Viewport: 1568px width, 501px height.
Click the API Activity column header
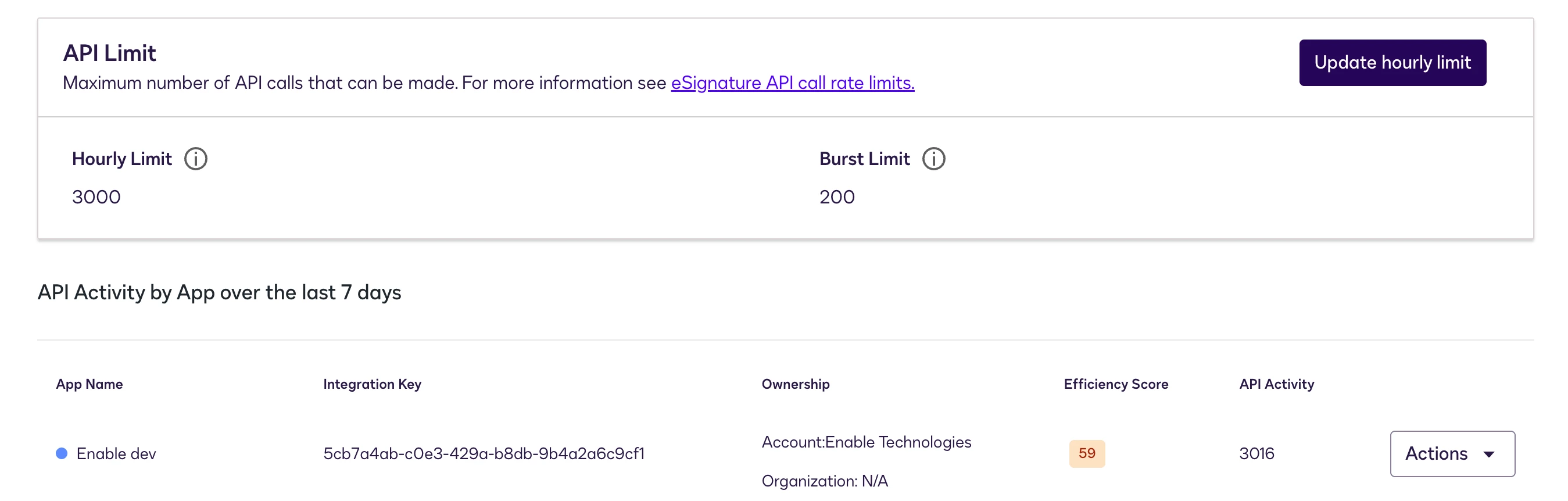1276,384
